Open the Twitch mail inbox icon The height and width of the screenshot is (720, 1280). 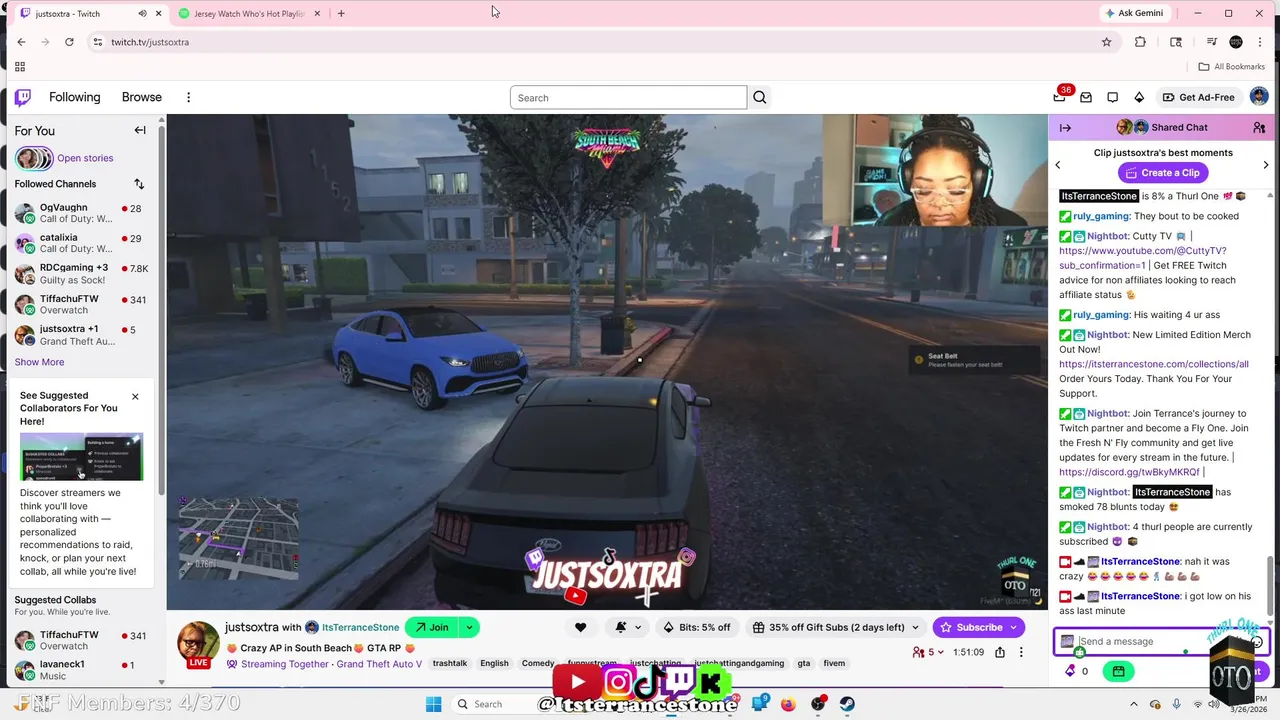click(1086, 97)
